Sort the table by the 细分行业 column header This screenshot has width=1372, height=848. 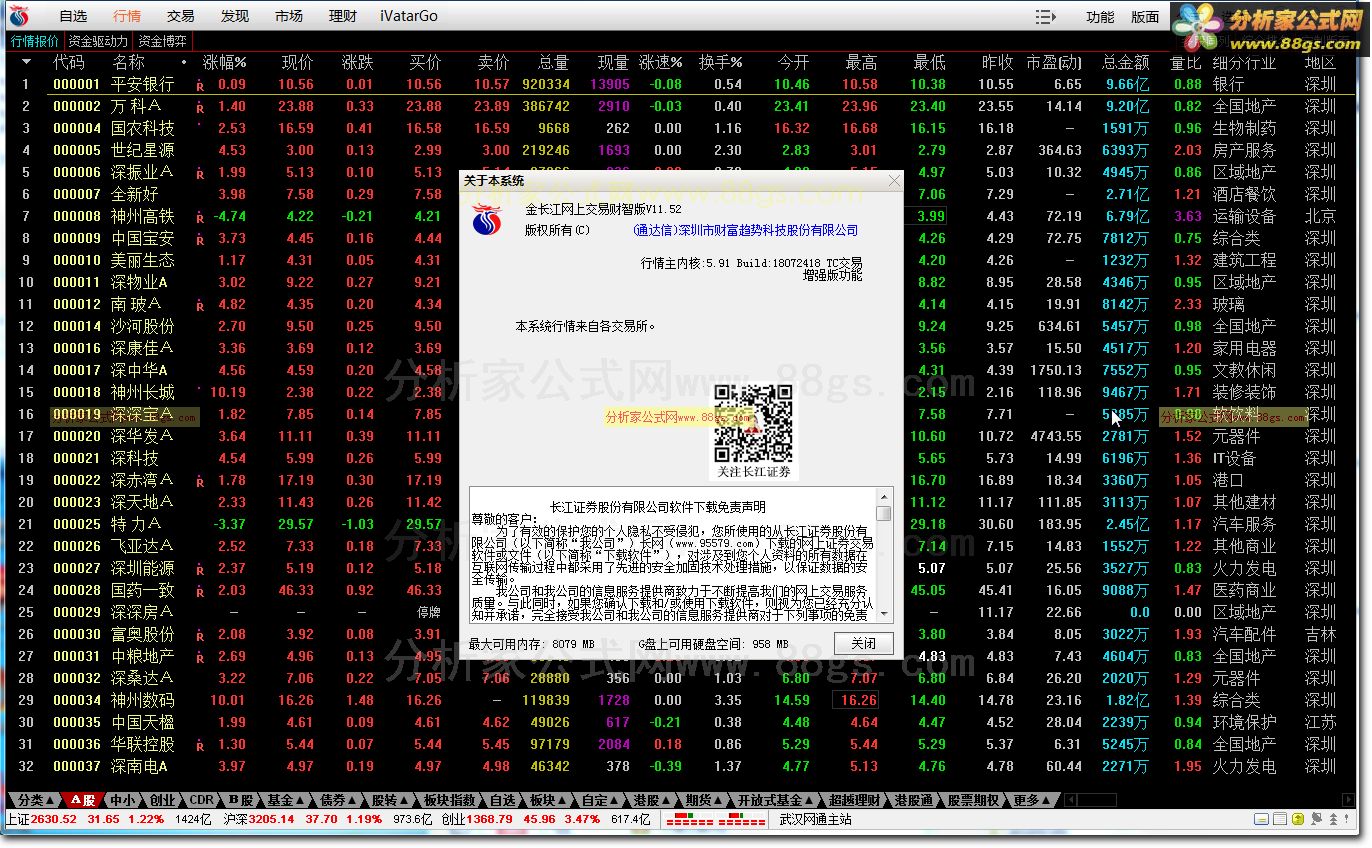coord(1244,62)
